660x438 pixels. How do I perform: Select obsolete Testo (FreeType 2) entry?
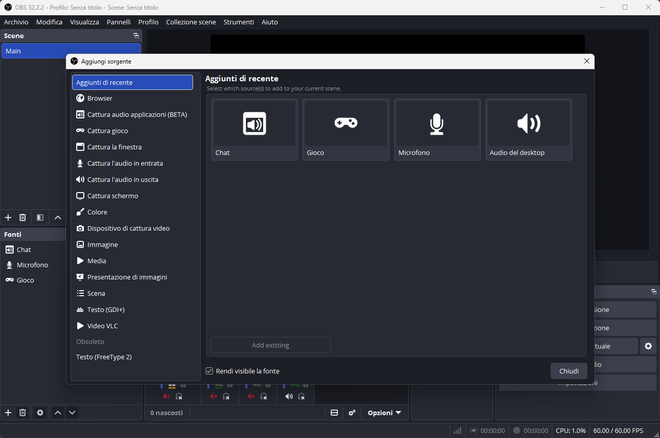point(132,357)
